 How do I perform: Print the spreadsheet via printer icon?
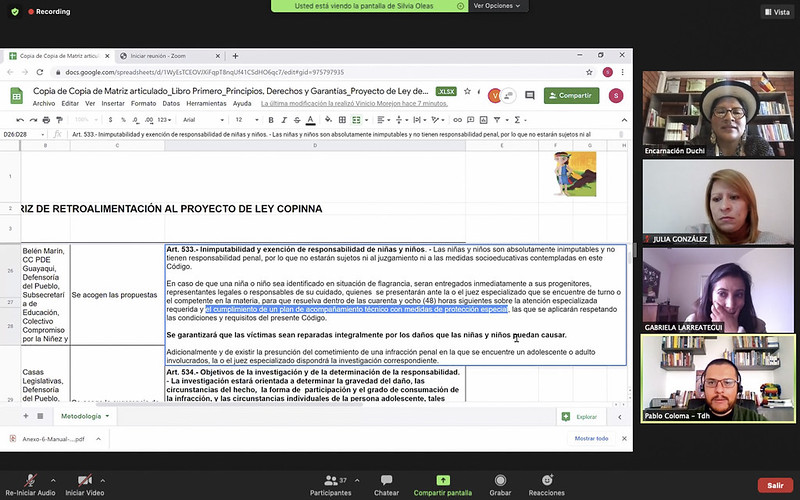46,120
